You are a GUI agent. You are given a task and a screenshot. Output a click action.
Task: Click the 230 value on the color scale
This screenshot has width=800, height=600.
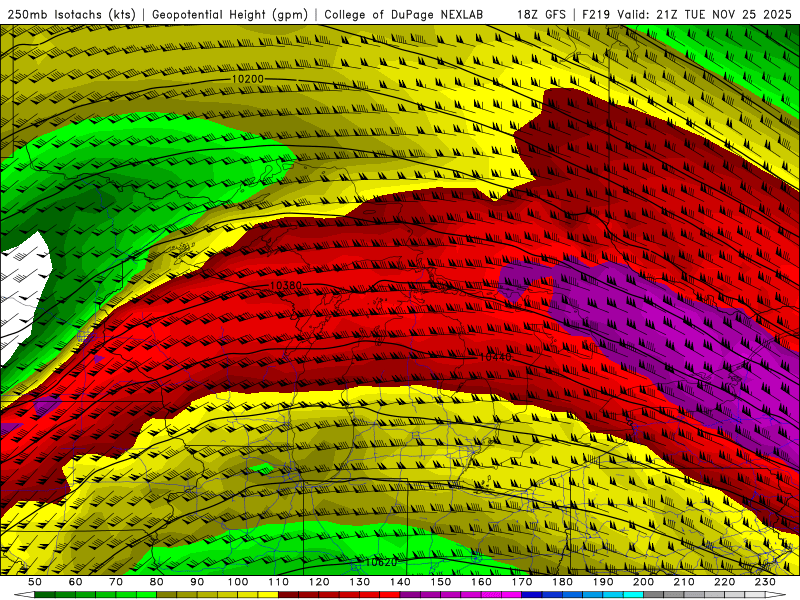pyautogui.click(x=765, y=582)
